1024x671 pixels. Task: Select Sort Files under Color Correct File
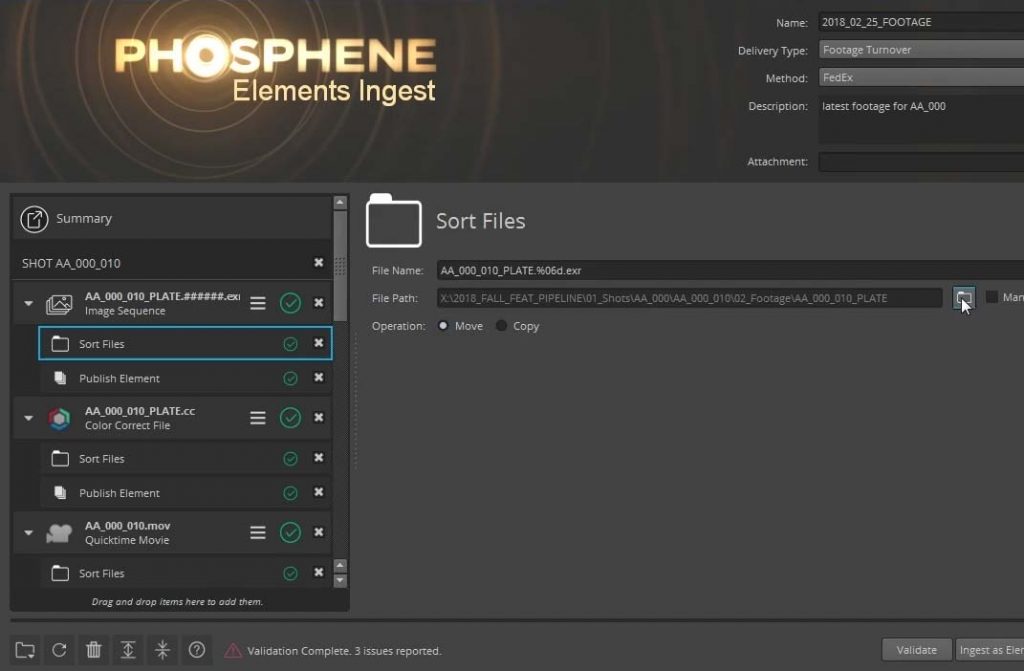(x=185, y=459)
